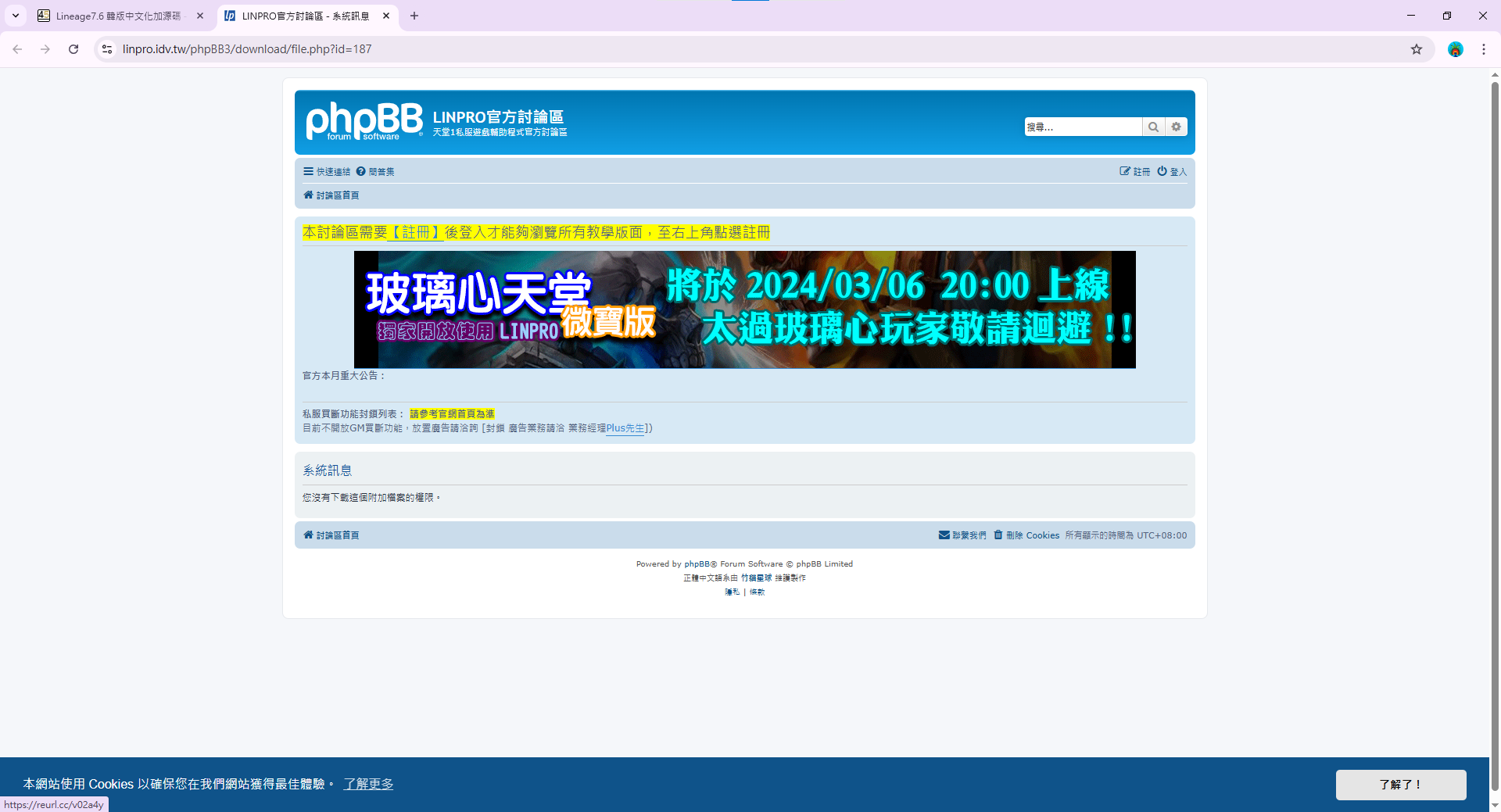Switch to the Lineage7.6 browser tab

point(117,16)
